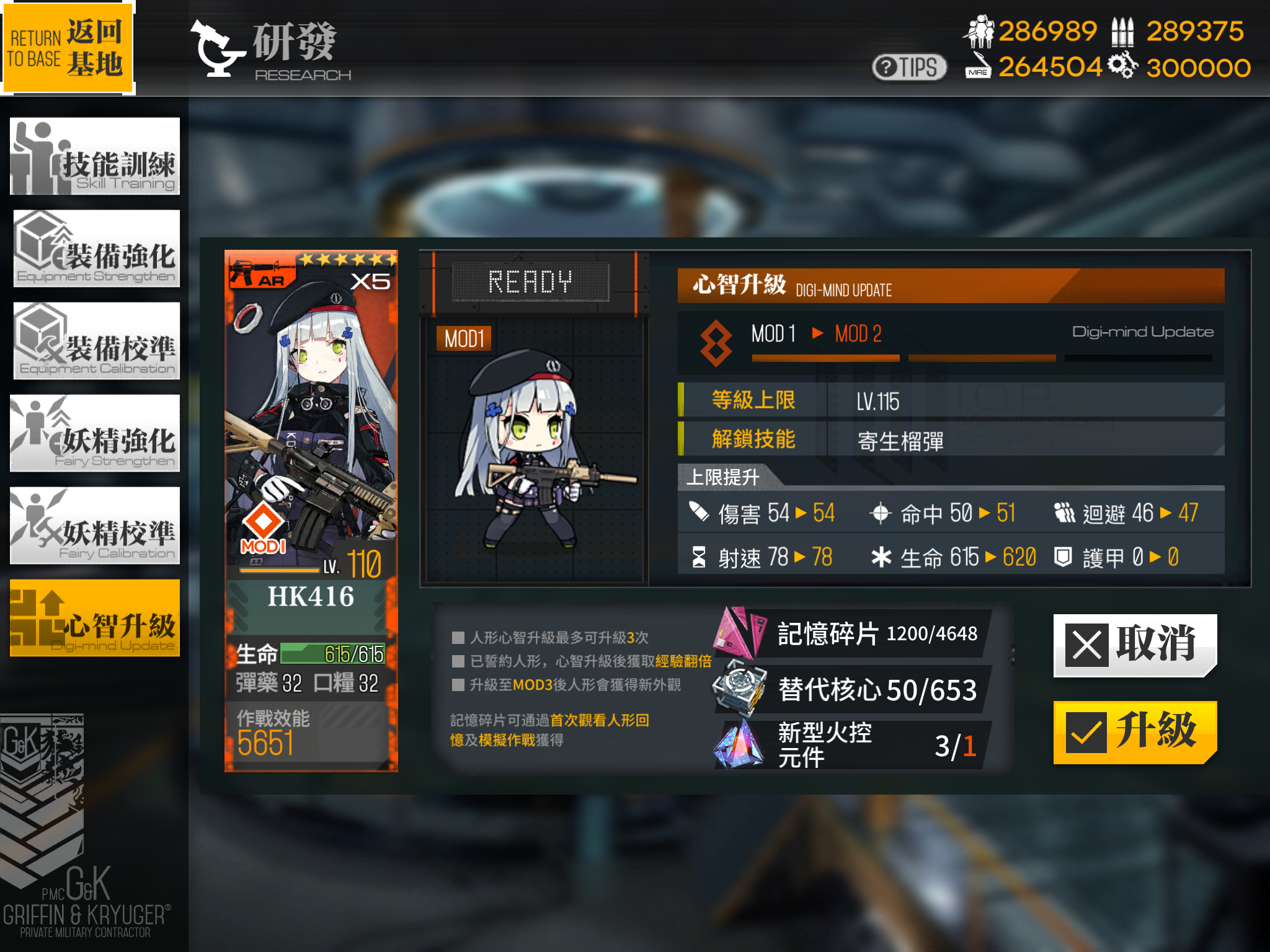Image resolution: width=1270 pixels, height=952 pixels.
Task: Open the Fairy Calibration menu
Action: pyautogui.click(x=95, y=525)
